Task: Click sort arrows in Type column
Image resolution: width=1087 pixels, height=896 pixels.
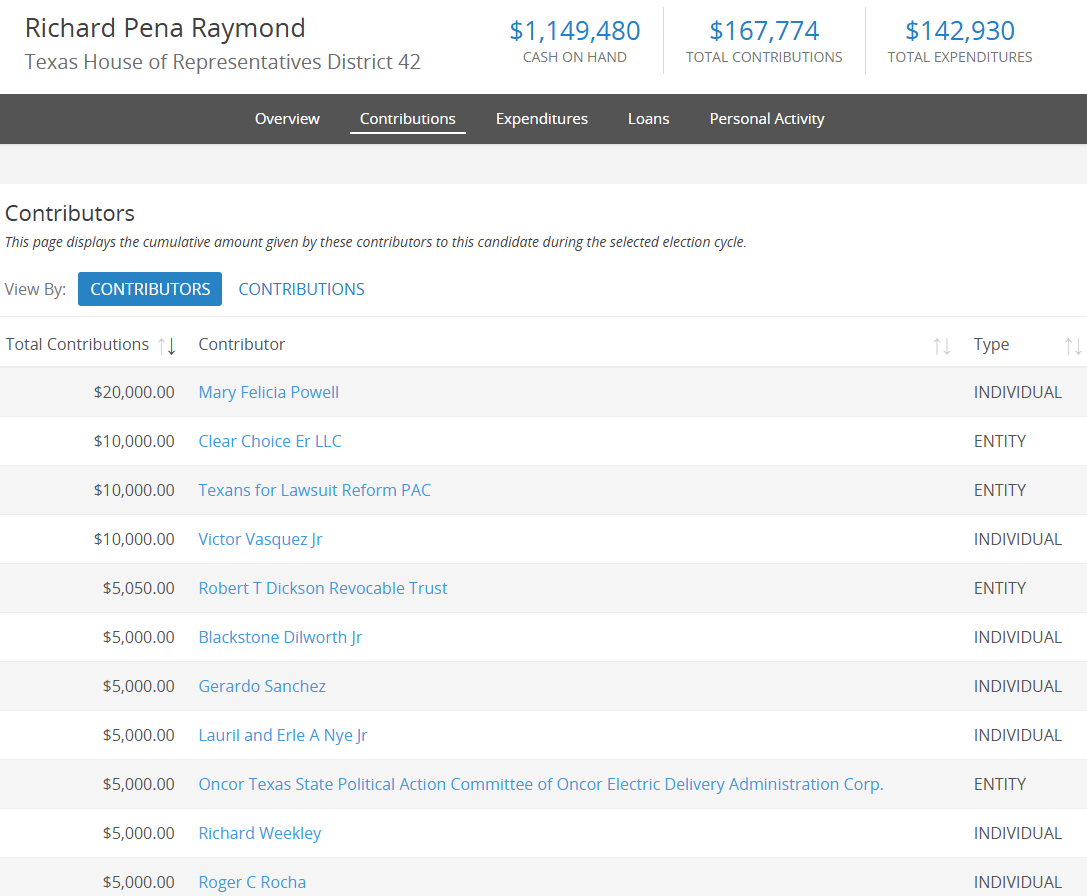Action: 1073,346
